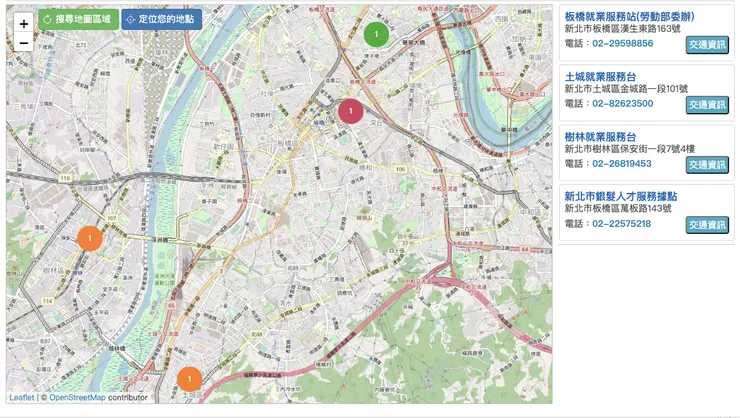Select the orange marker near 樹林區
The image size is (740, 418).
pyautogui.click(x=90, y=238)
